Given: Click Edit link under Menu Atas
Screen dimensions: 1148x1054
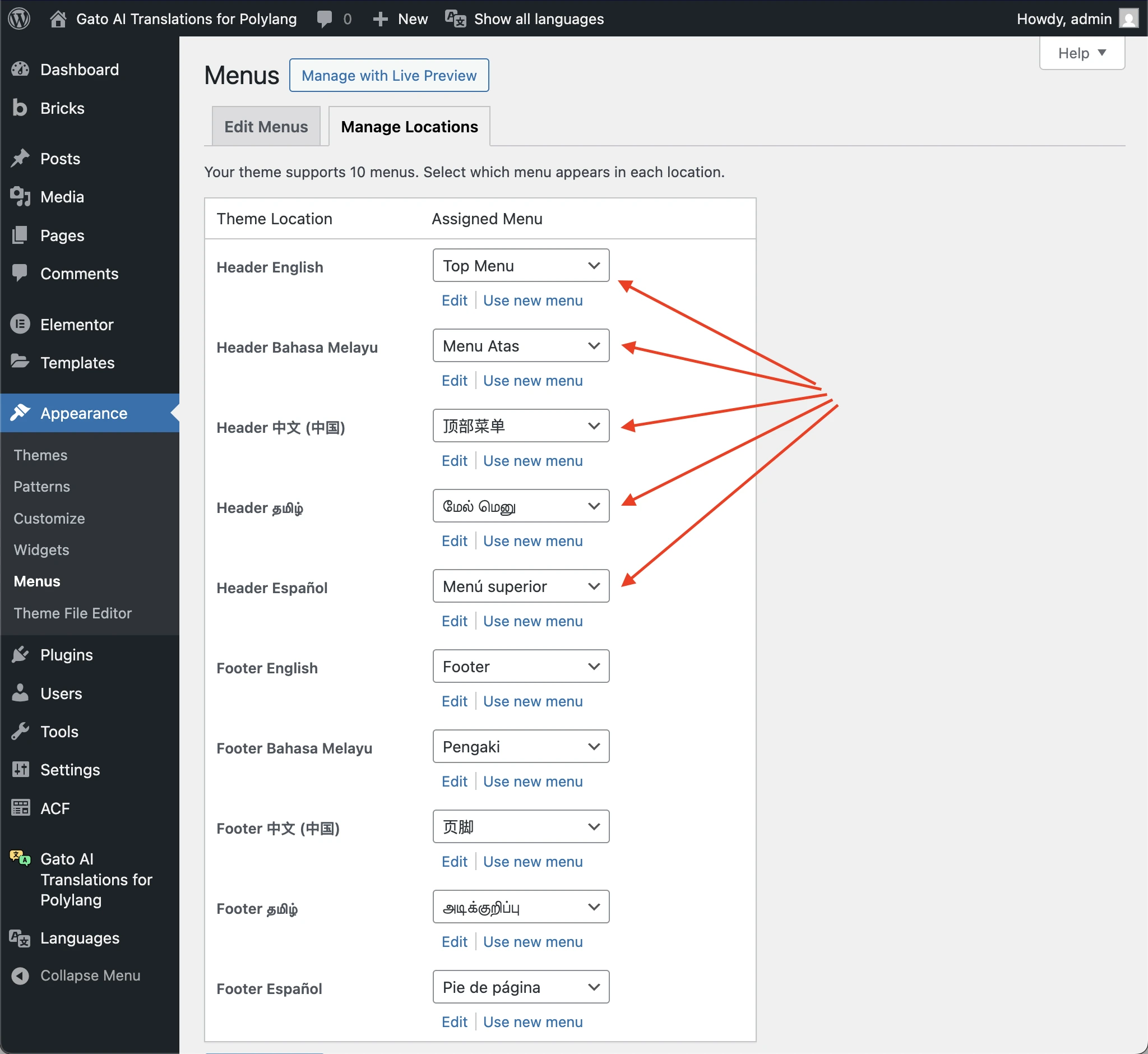Looking at the screenshot, I should (x=454, y=381).
